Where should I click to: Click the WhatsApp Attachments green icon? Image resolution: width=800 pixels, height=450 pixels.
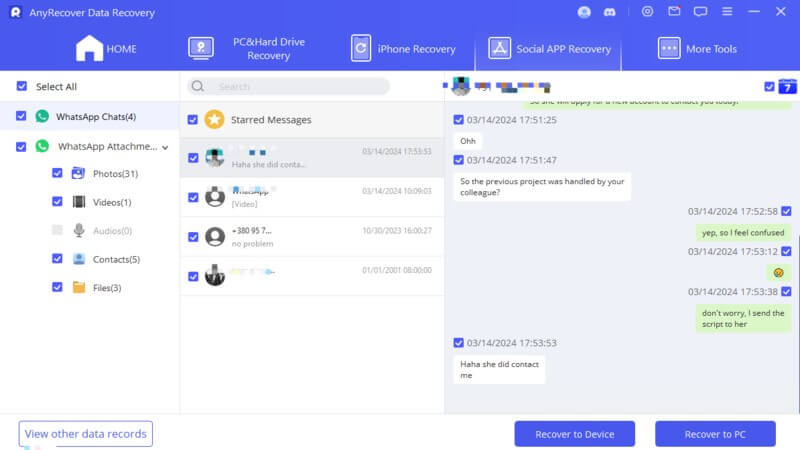(x=42, y=146)
